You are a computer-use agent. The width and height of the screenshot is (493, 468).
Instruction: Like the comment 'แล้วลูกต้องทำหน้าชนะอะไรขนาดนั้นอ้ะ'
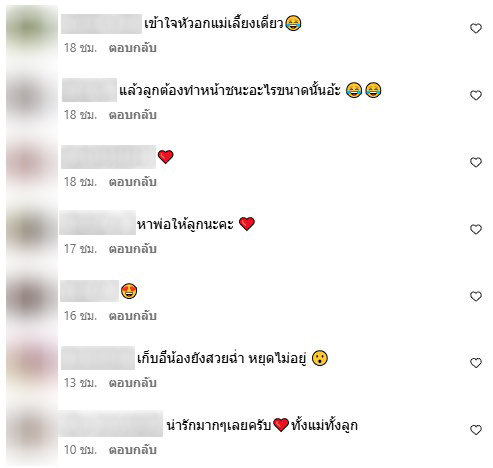click(x=476, y=95)
